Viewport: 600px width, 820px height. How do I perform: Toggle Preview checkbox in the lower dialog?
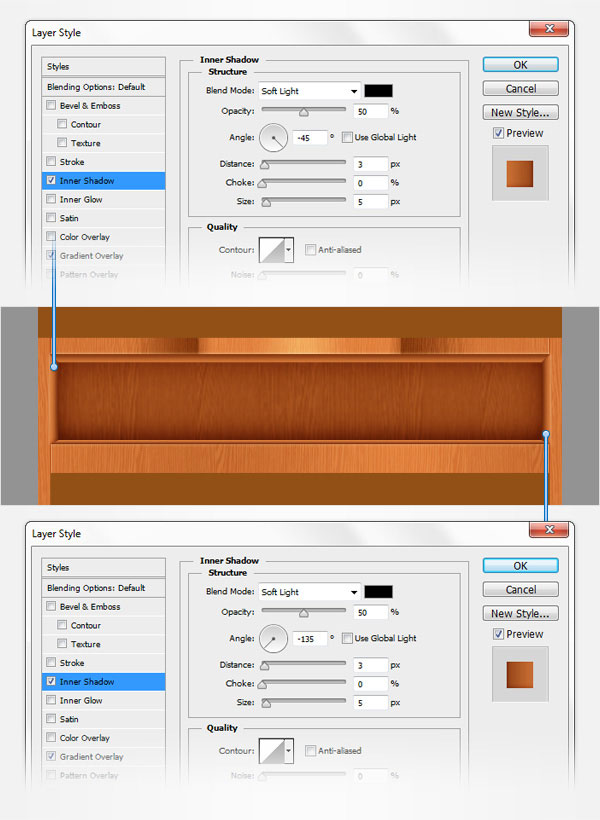coord(499,634)
